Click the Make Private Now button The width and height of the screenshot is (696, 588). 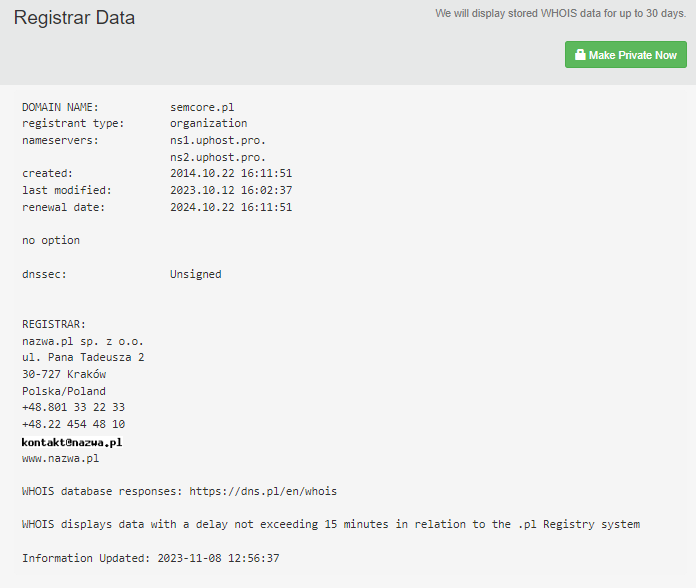tap(625, 55)
